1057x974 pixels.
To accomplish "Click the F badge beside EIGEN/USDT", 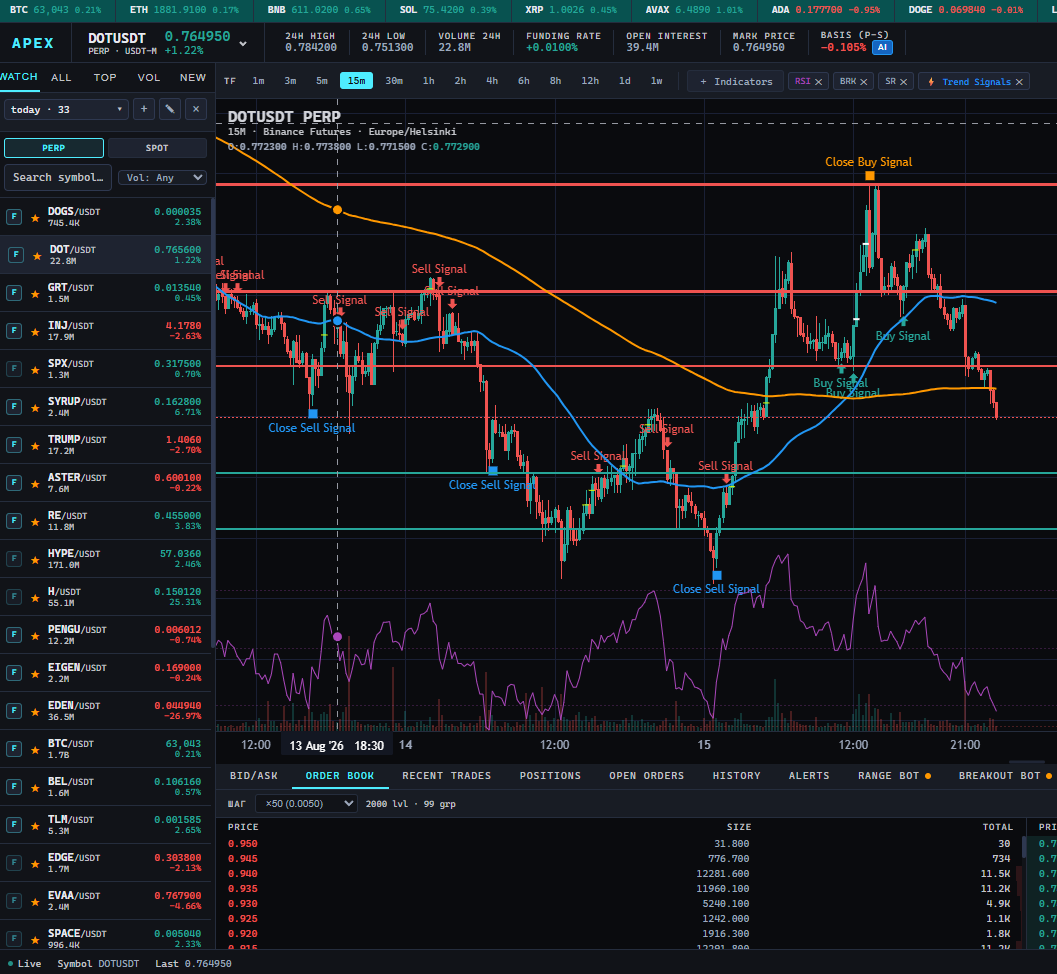I will point(13,673).
